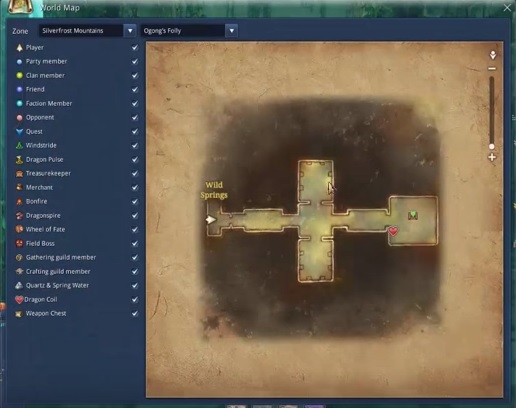This screenshot has width=516, height=409.
Task: Click the Player arrow legend icon
Action: (20, 48)
